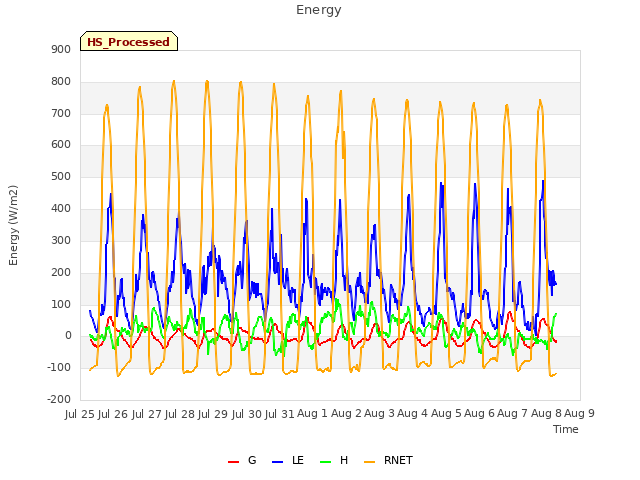Screen dimensions: 640x480
Task: Click the Jul 29 x-axis label
Action: click(x=213, y=414)
